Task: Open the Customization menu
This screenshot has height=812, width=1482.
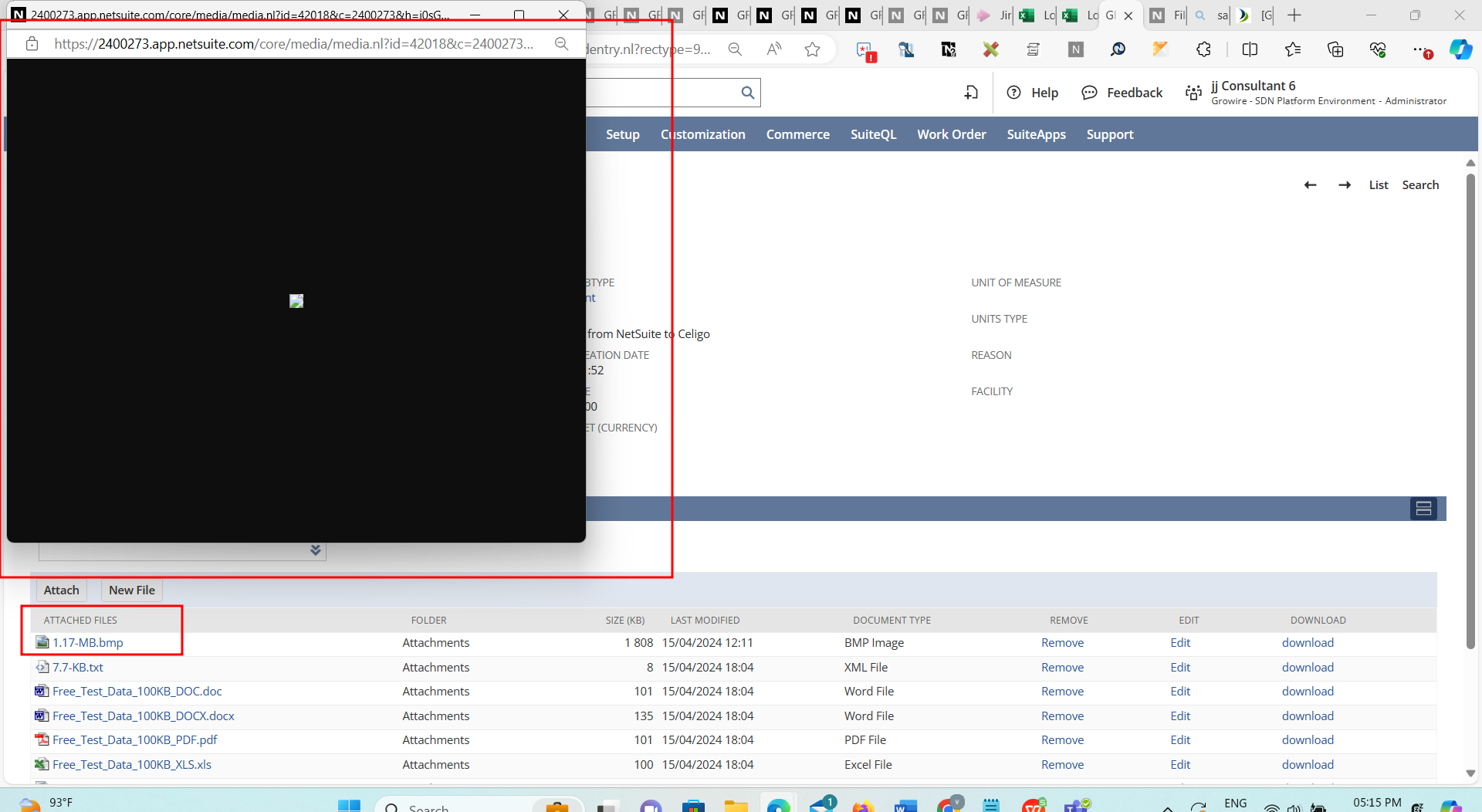Action: [702, 134]
